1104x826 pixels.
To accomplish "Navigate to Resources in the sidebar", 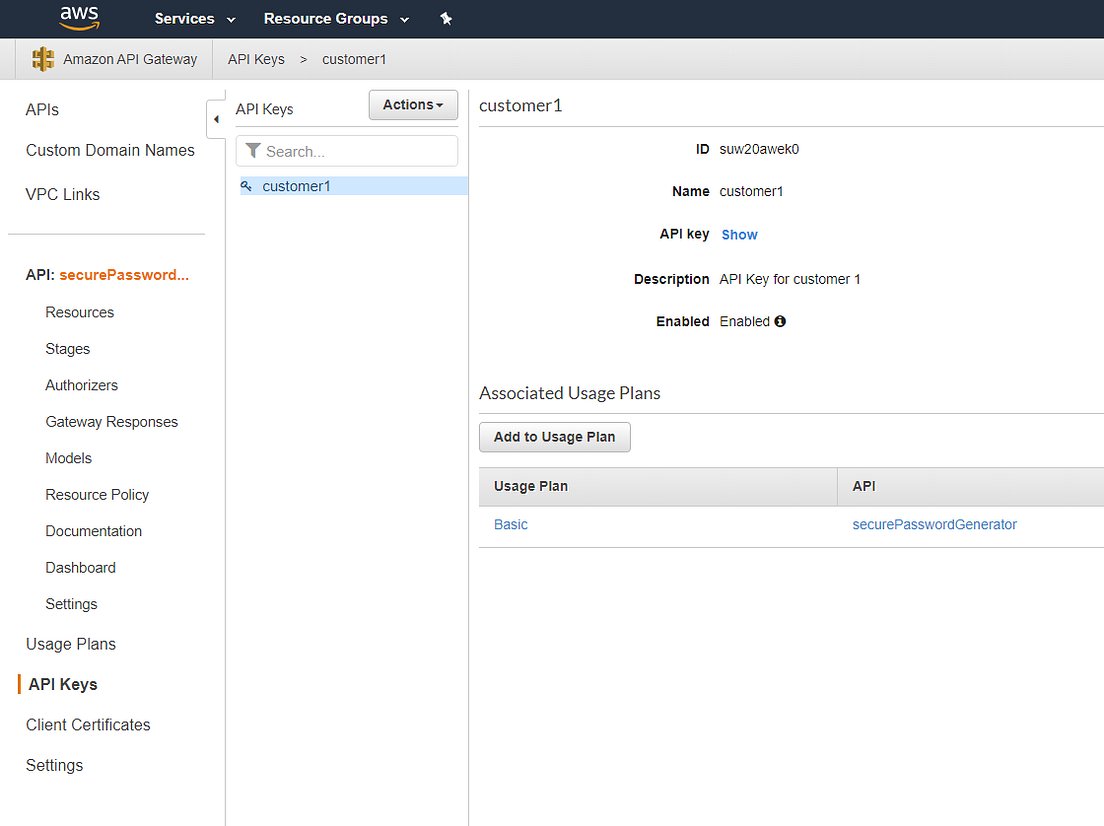I will (79, 312).
